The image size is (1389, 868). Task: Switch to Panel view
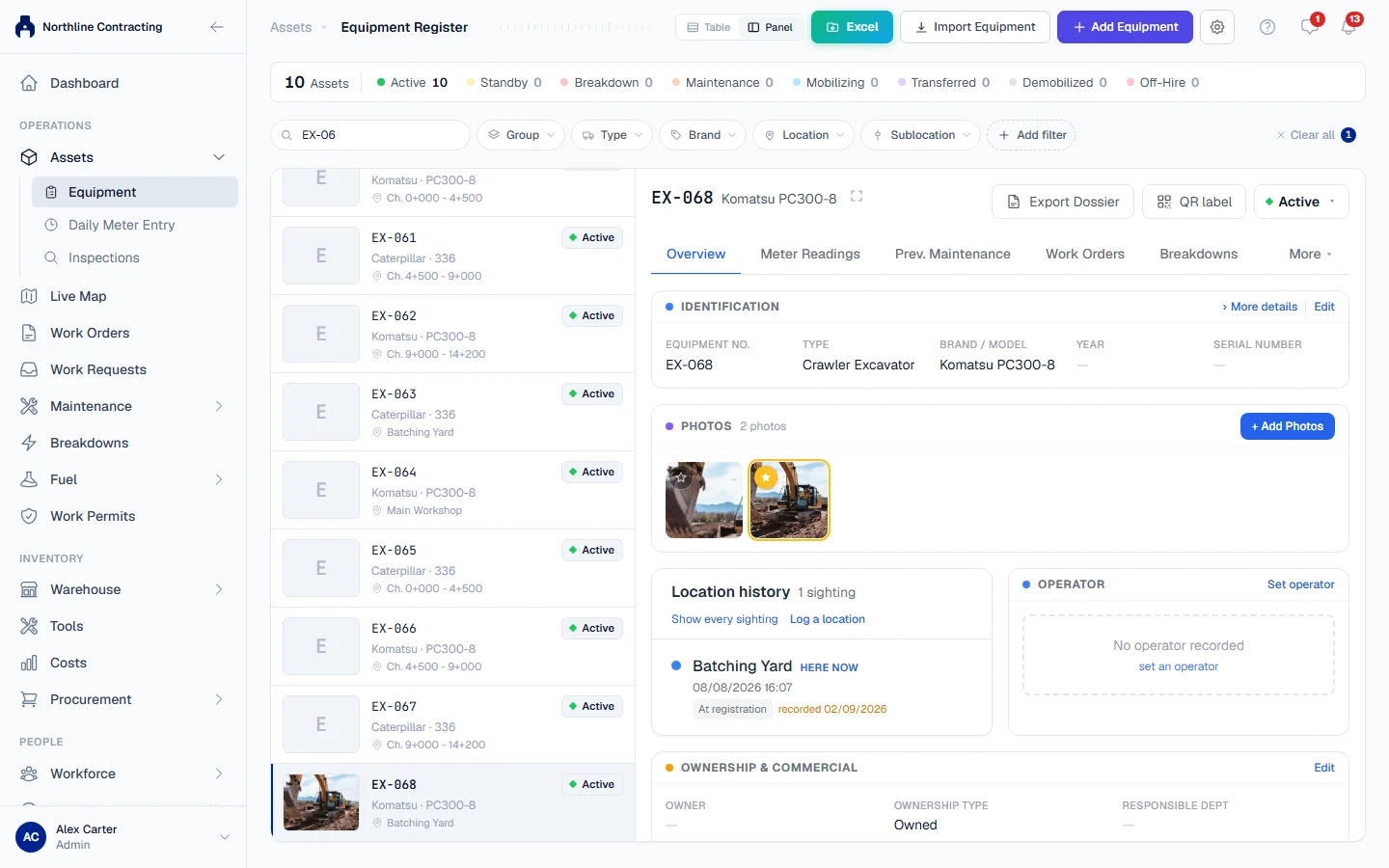point(770,27)
